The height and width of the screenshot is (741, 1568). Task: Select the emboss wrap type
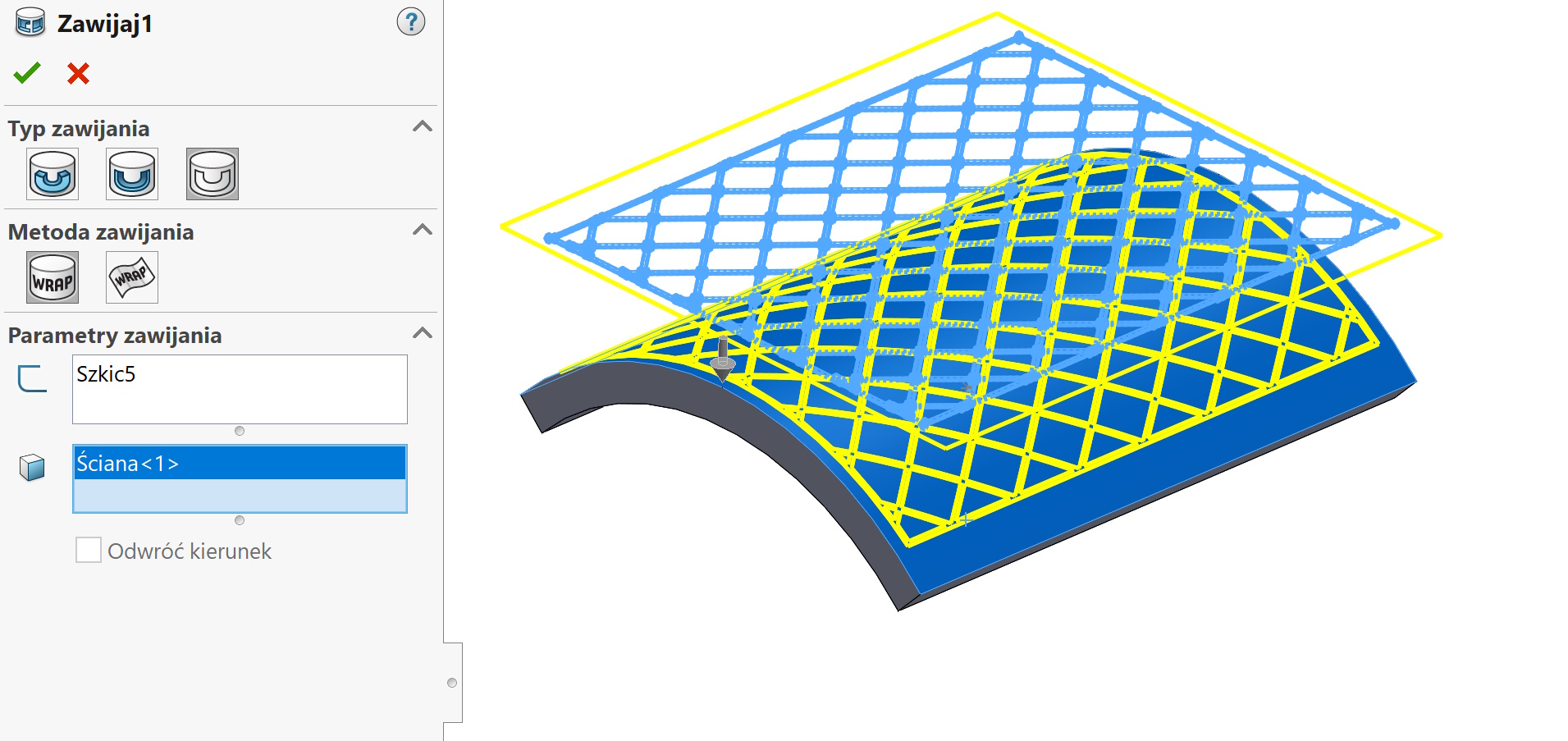click(51, 174)
